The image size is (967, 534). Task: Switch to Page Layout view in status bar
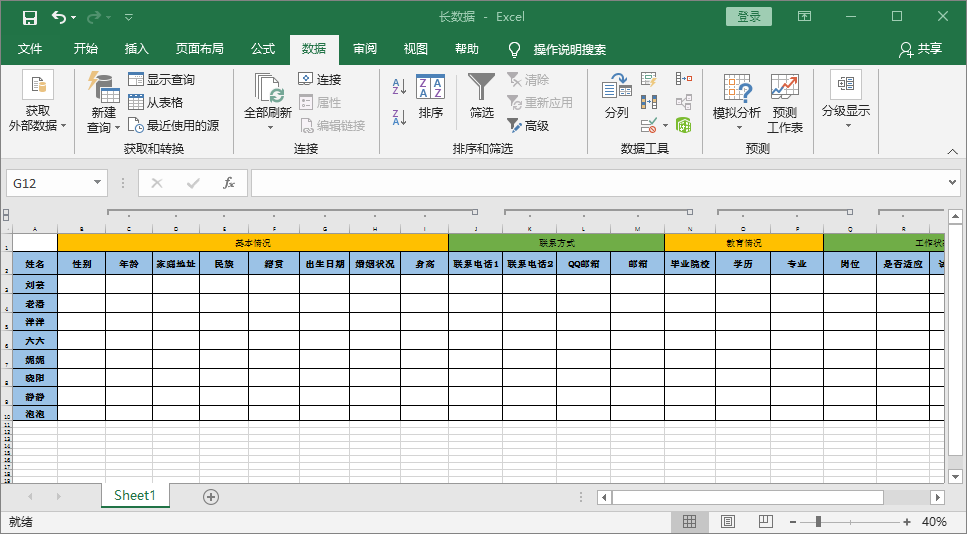click(727, 522)
